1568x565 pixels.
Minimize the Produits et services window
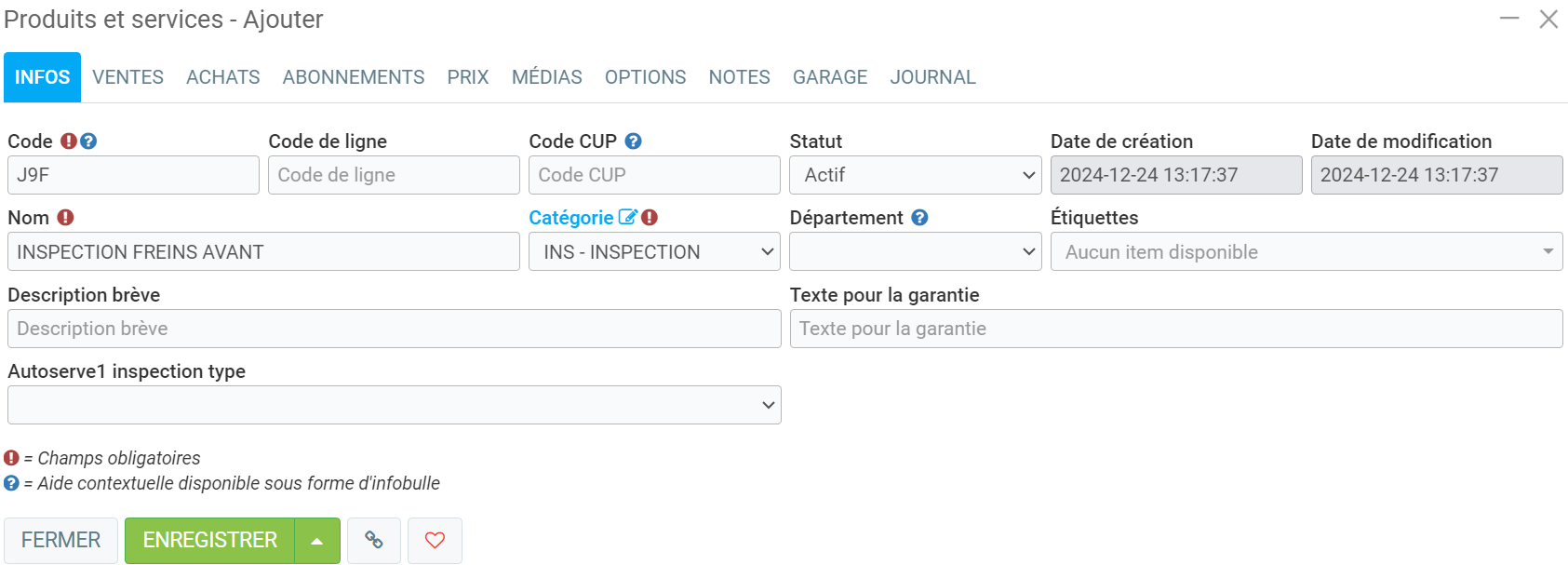click(1509, 19)
